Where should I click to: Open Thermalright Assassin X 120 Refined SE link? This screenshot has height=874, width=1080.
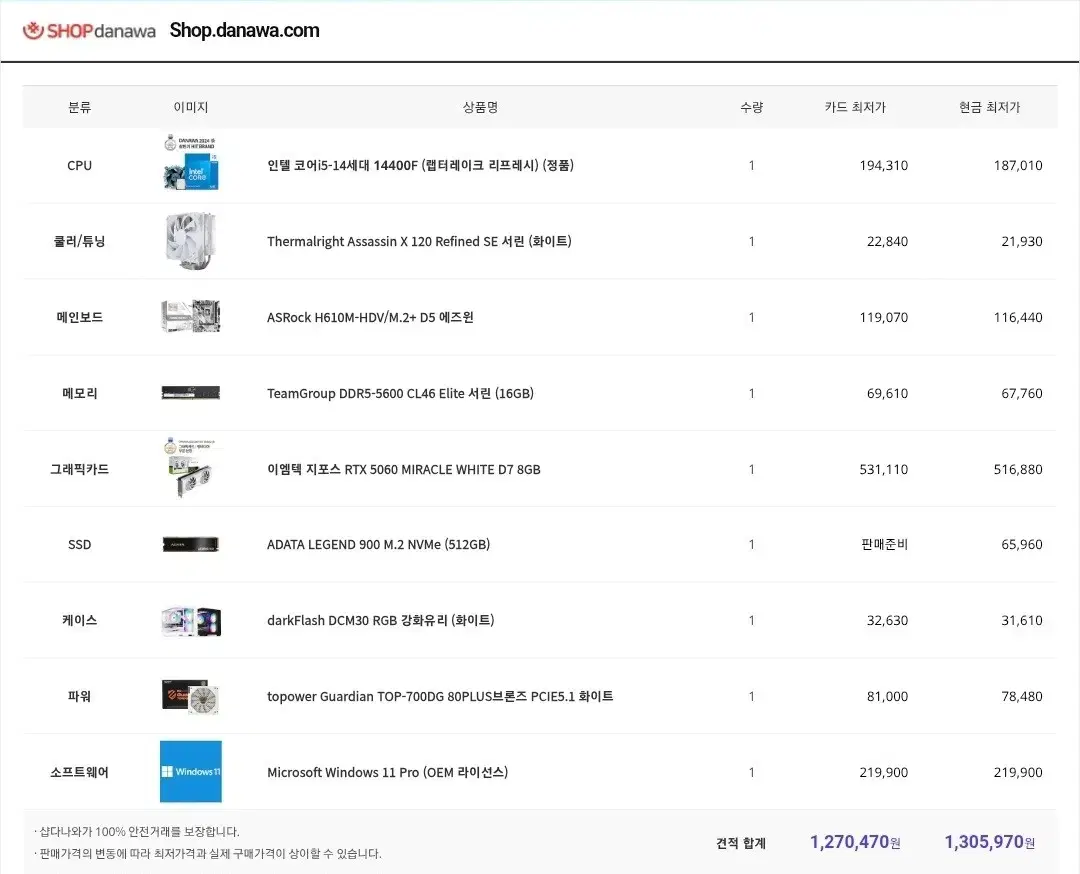(x=419, y=241)
